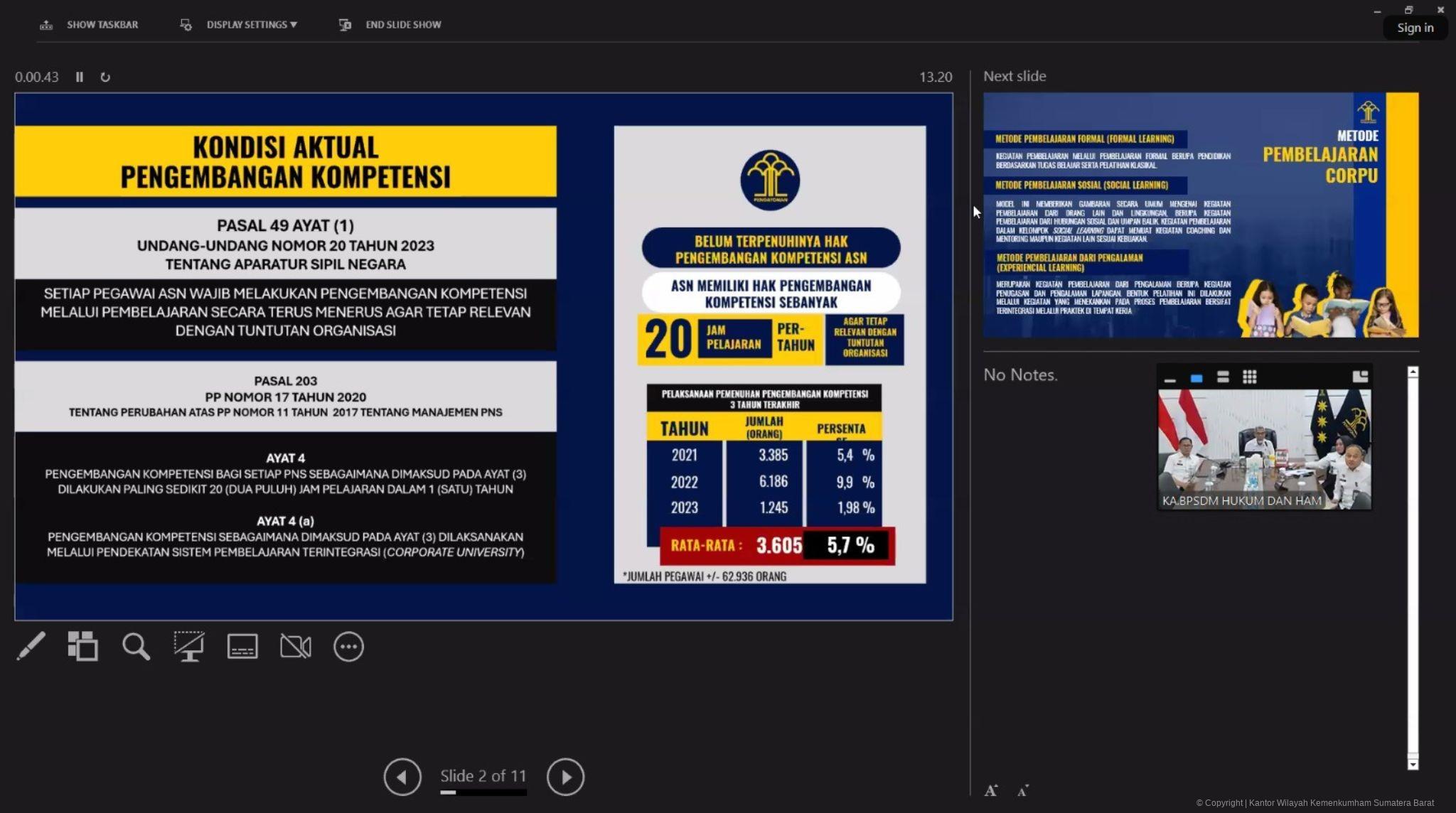Click the current slide view

point(483,356)
